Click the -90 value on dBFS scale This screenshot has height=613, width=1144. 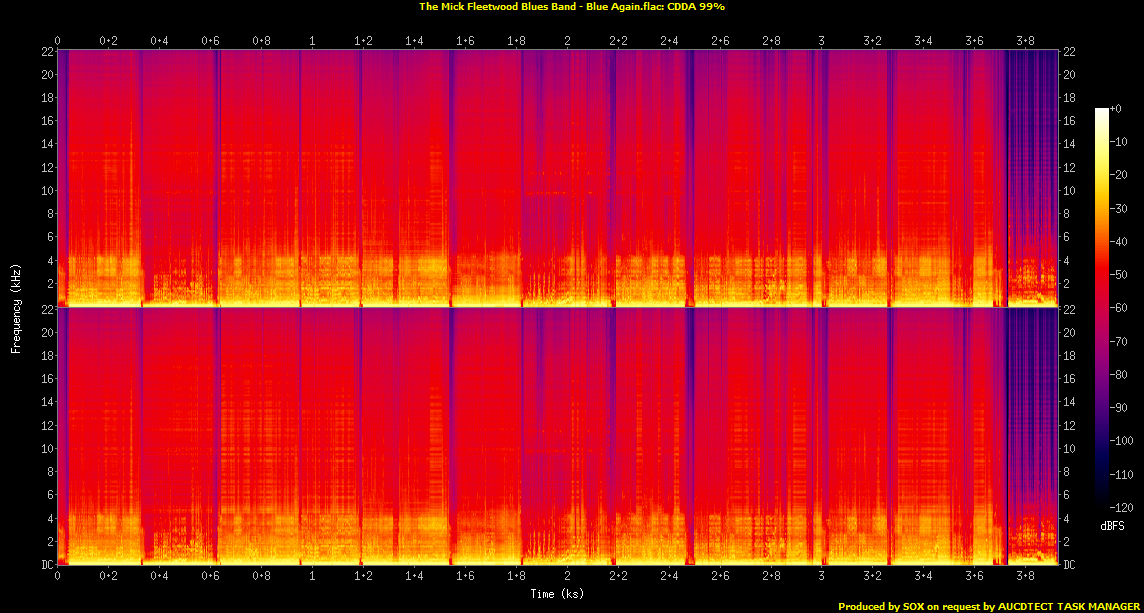point(1119,408)
